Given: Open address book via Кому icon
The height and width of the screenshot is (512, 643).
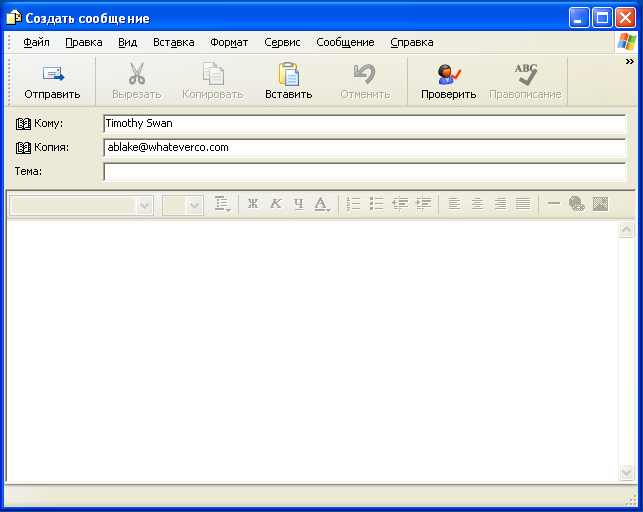Looking at the screenshot, I should click(24, 124).
